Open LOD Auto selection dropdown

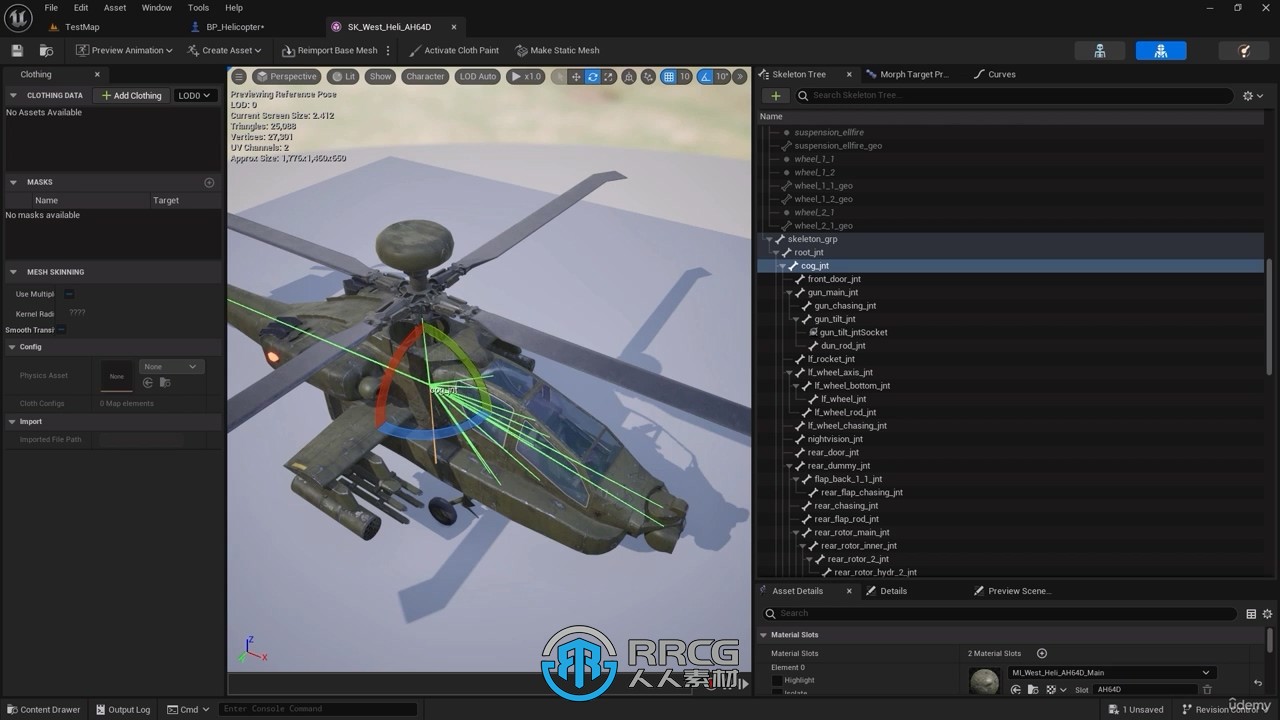478,76
